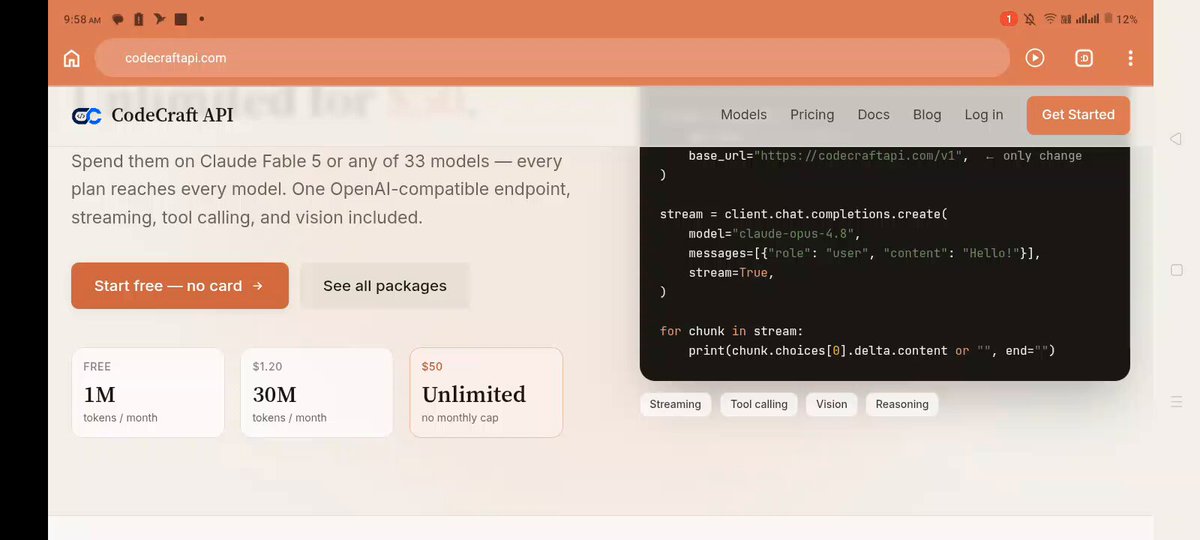The height and width of the screenshot is (540, 1200).
Task: Open the Blog nav item
Action: [927, 115]
